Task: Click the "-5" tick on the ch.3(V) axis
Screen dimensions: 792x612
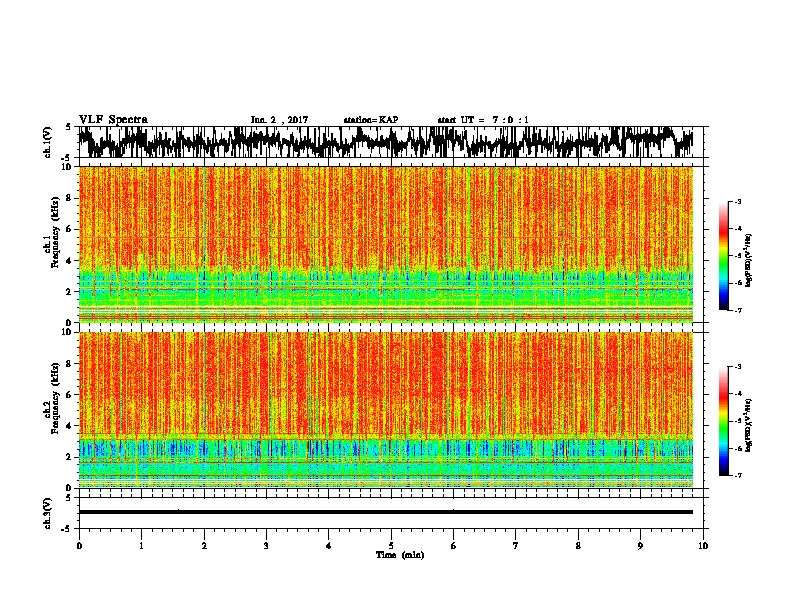Action: coord(68,529)
